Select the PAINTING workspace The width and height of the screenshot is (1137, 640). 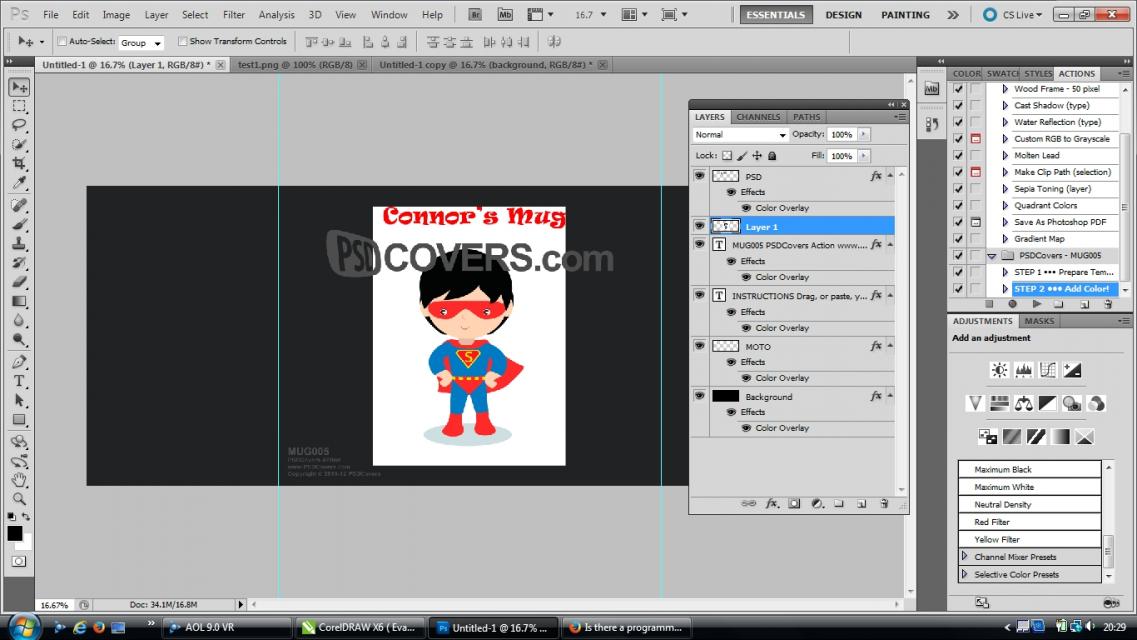tap(905, 14)
